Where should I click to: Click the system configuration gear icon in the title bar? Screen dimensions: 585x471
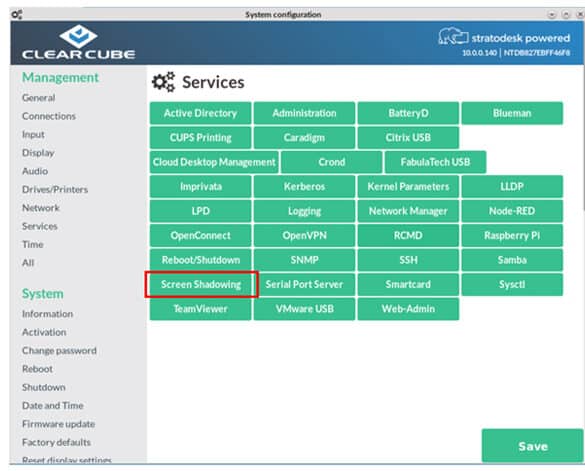pyautogui.click(x=17, y=15)
